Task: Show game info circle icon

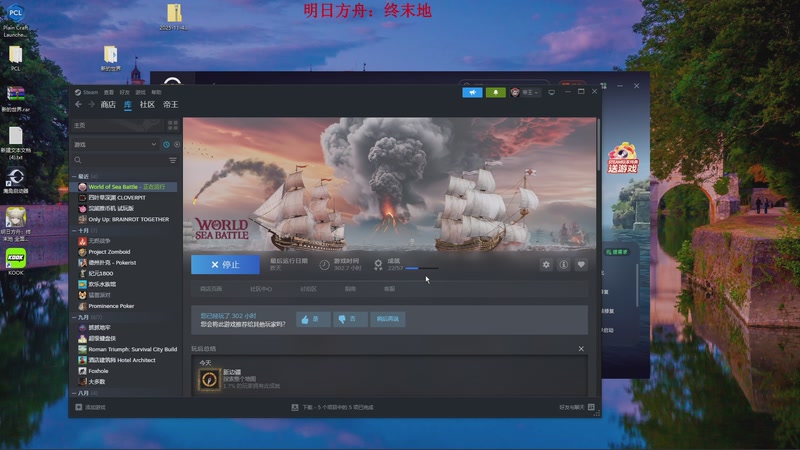Action: pos(563,264)
